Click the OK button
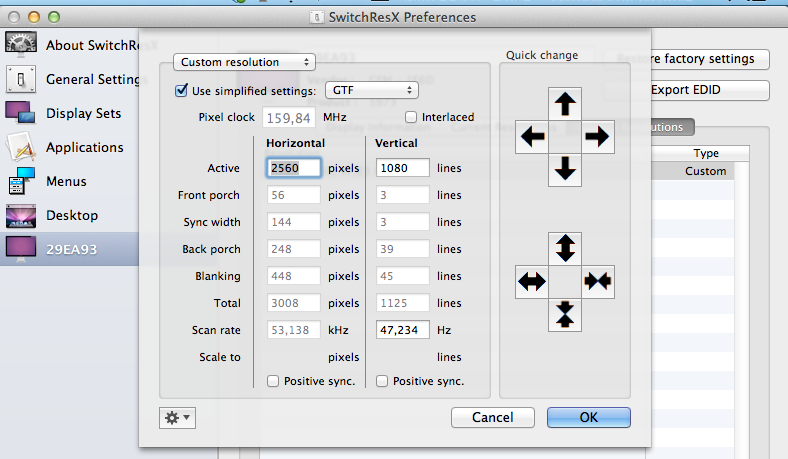This screenshot has width=788, height=459. (x=588, y=417)
